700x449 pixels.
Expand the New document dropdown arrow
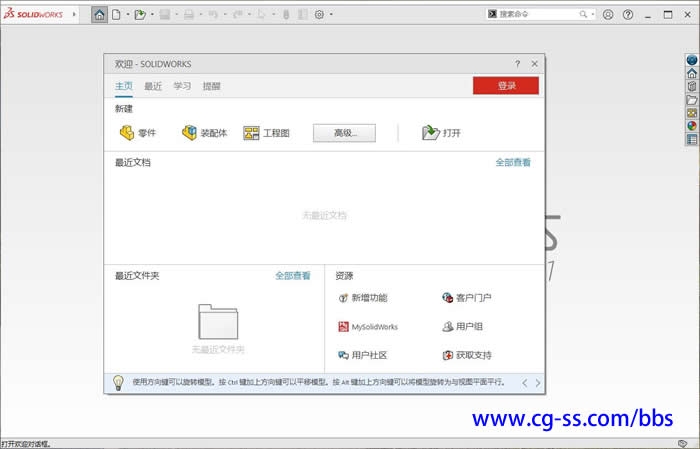point(128,15)
